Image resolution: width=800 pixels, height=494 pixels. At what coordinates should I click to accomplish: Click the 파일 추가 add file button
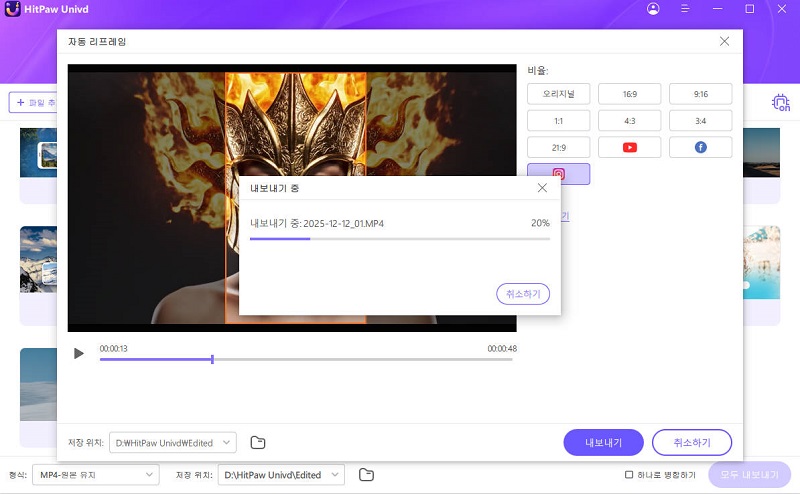[x=33, y=103]
